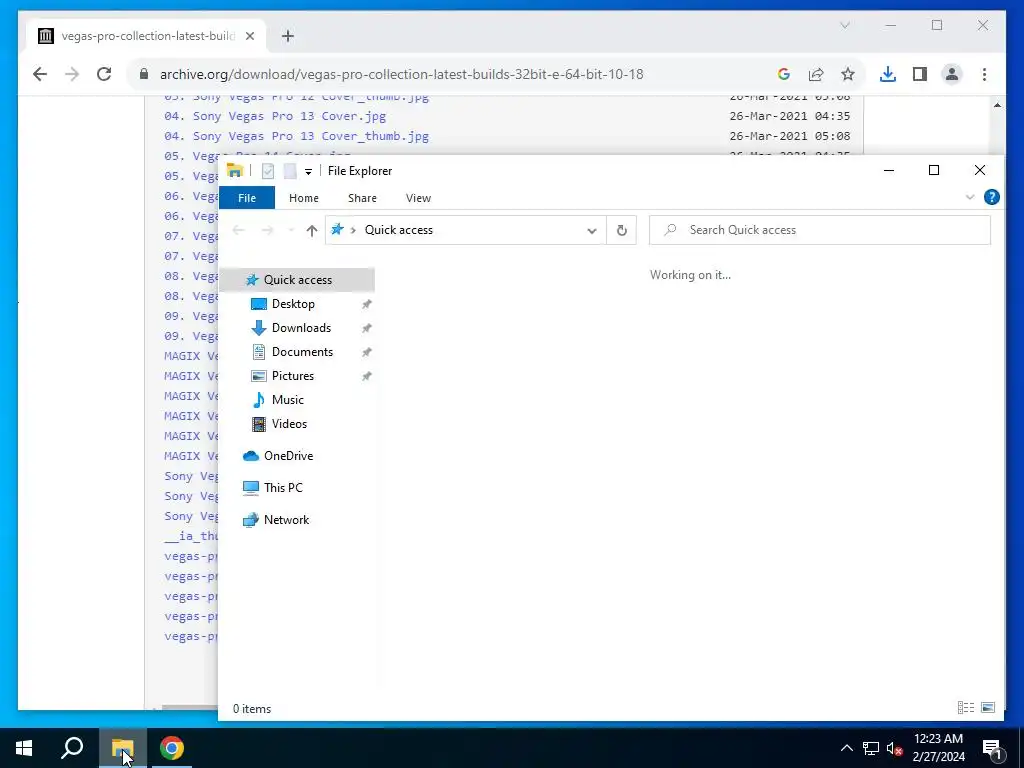Minimize the File Explorer window
Image resolution: width=1024 pixels, height=768 pixels.
pyautogui.click(x=889, y=170)
